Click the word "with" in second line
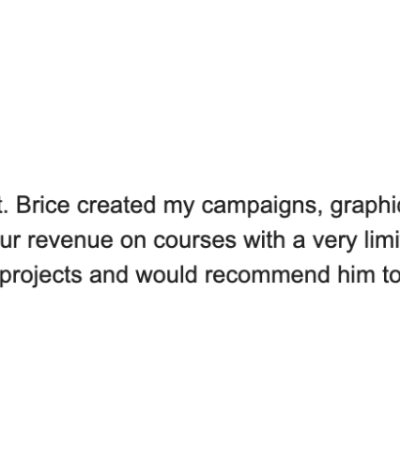 click(264, 239)
